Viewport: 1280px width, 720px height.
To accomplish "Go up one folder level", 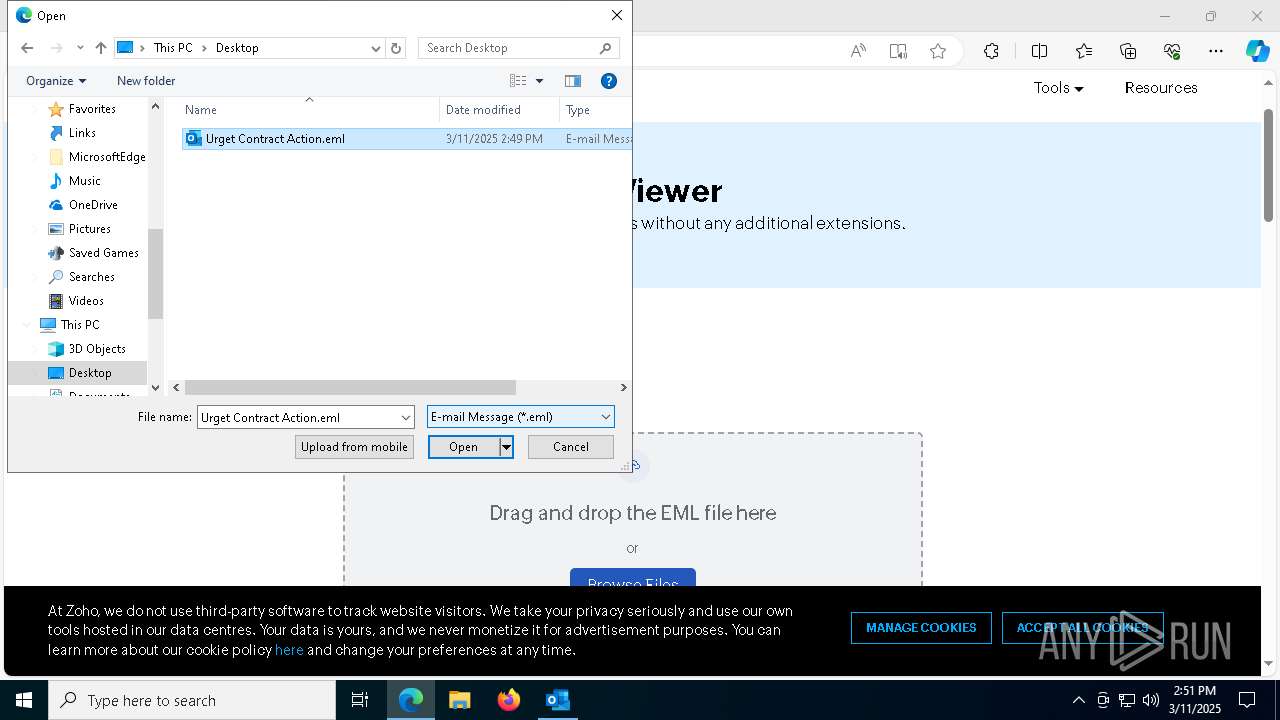I will tap(101, 48).
